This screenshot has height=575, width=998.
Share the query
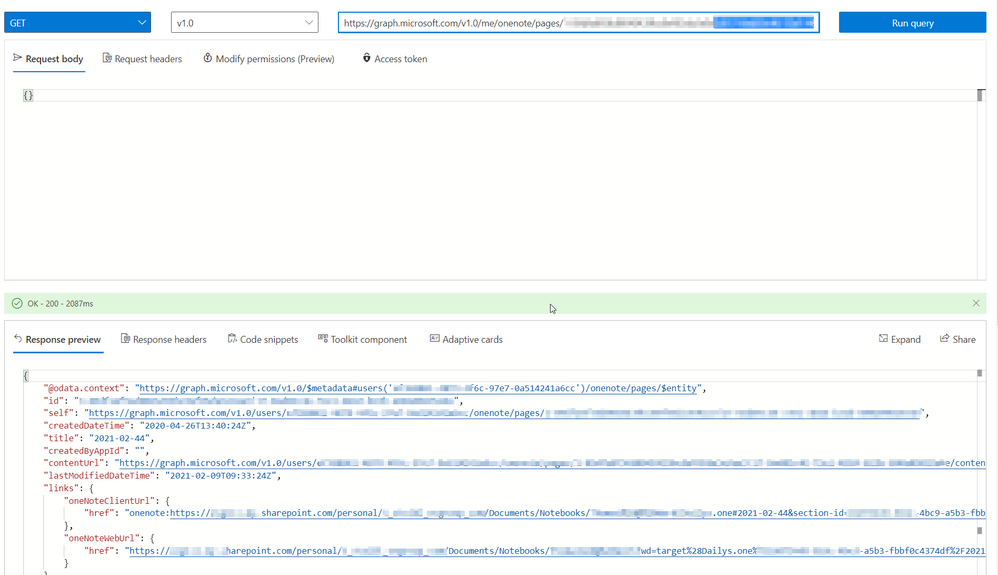(957, 339)
